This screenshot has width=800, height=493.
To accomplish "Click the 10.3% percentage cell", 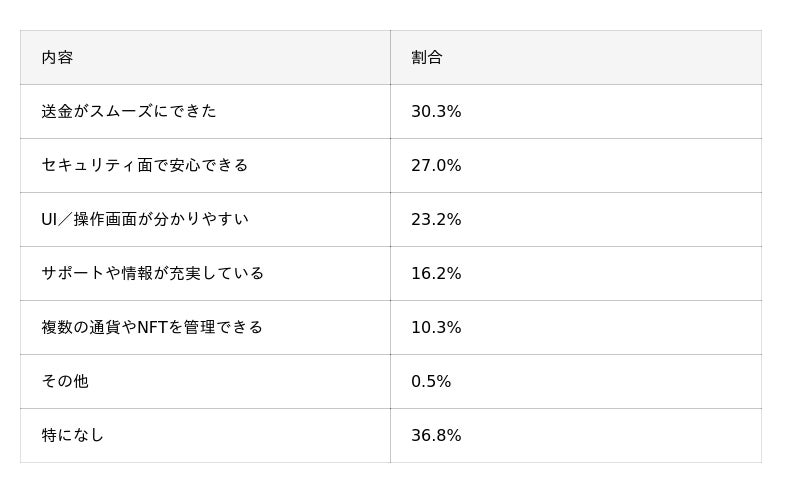I will (x=436, y=328).
